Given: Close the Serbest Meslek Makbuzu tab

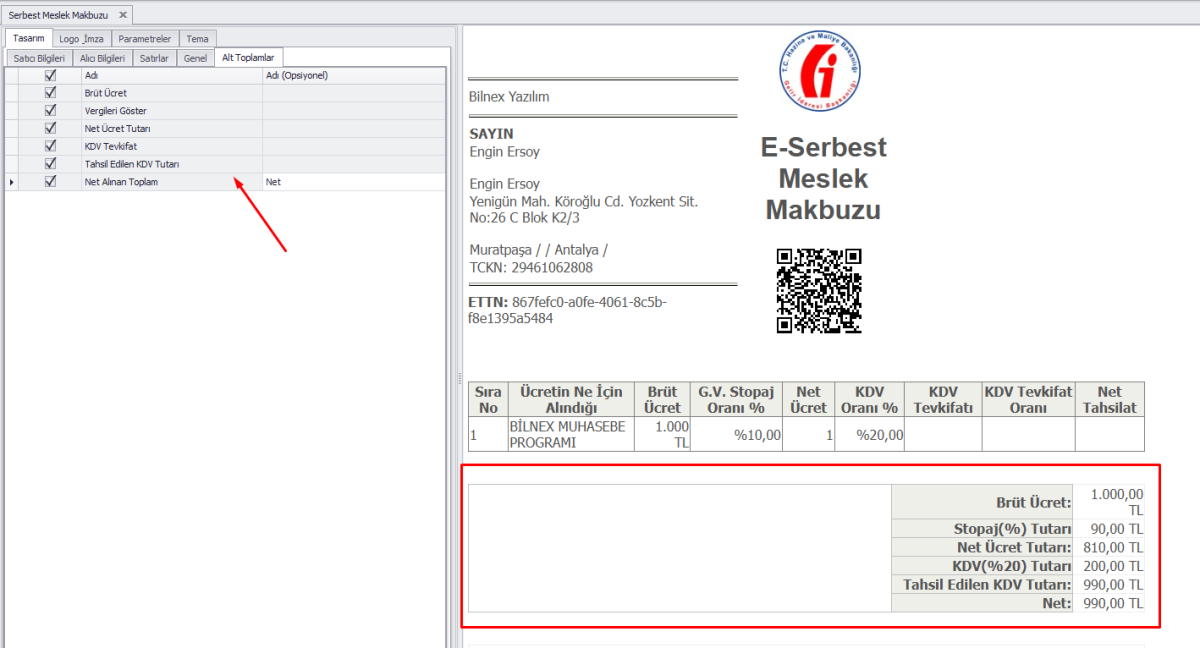Looking at the screenshot, I should (123, 15).
